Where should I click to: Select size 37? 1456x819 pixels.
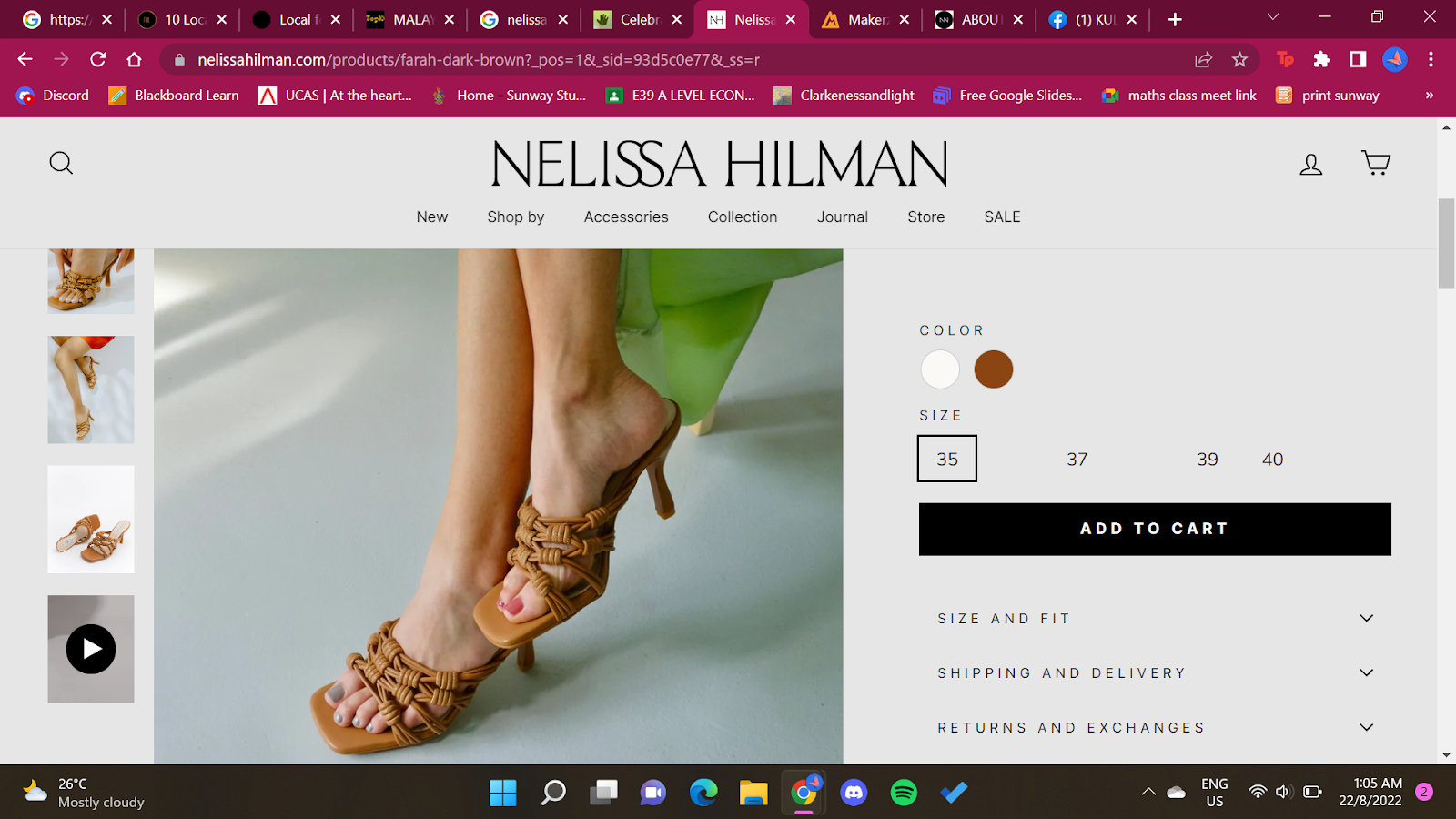(x=1077, y=460)
